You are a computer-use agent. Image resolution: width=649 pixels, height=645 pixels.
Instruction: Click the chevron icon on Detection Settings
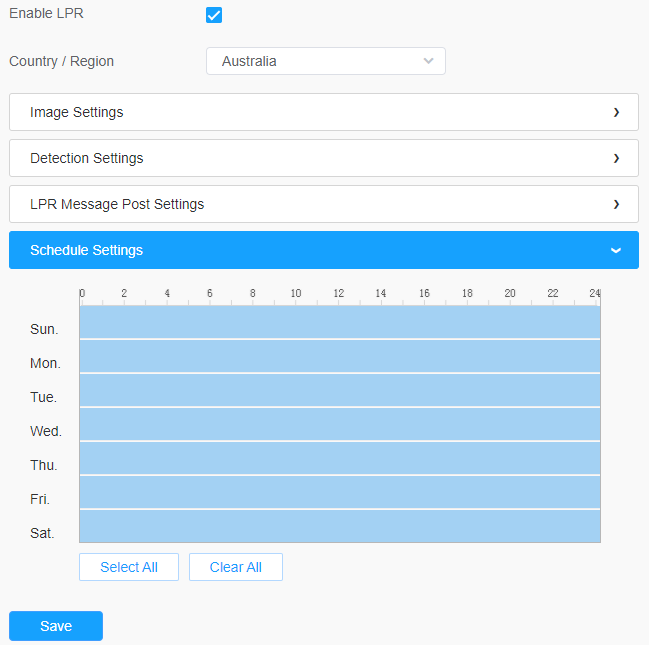(616, 158)
